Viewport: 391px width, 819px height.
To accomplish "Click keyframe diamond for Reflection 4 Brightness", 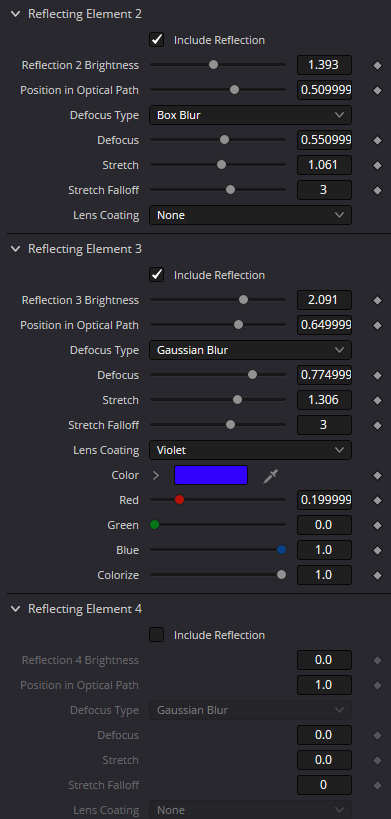I will 377,660.
